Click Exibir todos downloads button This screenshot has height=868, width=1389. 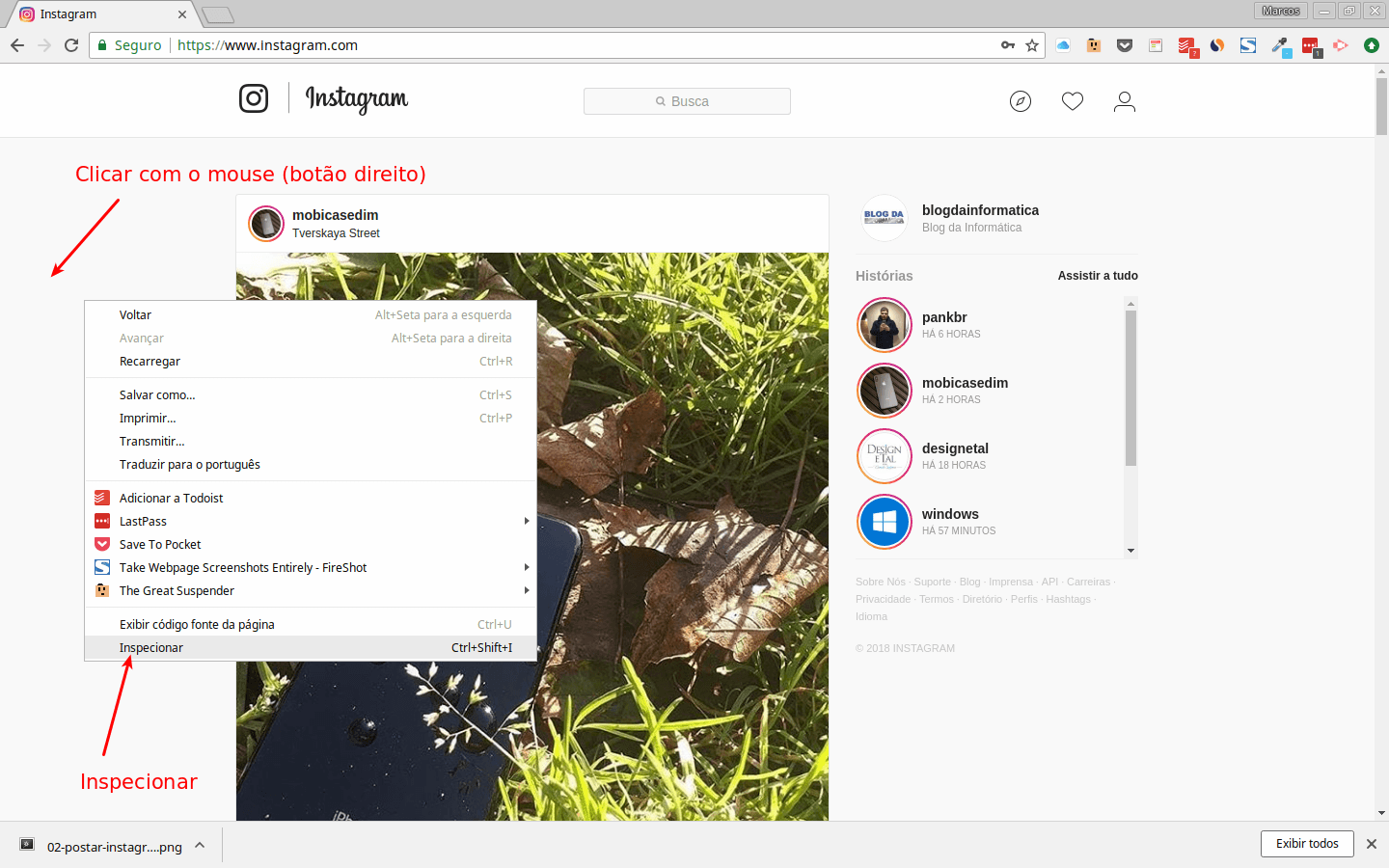[1307, 844]
